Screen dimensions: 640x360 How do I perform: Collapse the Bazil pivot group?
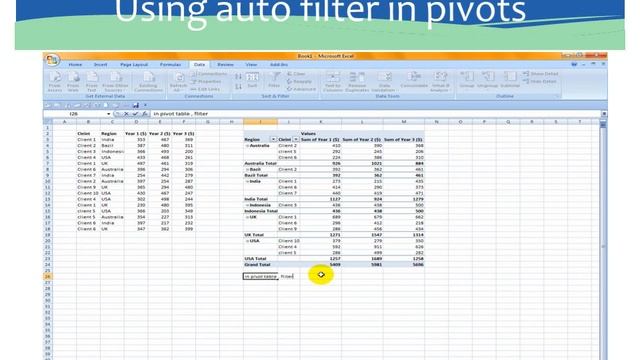click(247, 169)
